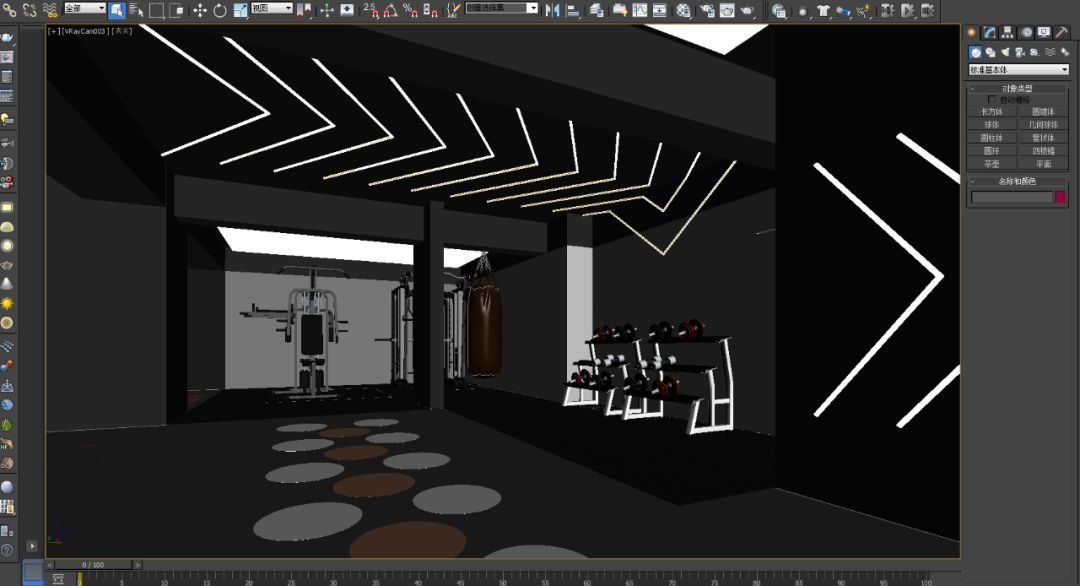Open Select by Name list tool
The height and width of the screenshot is (586, 1080).
137,10
